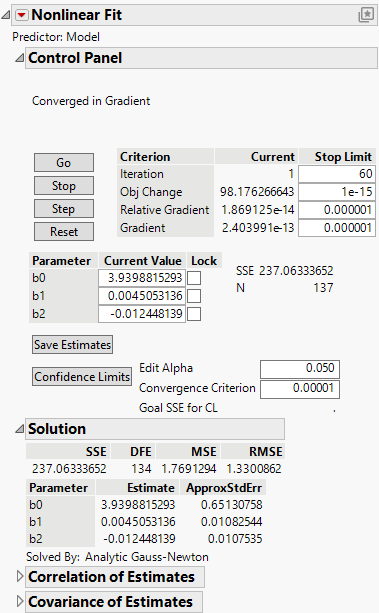The image size is (379, 613).
Task: Edit b2 current value field
Action: tap(142, 314)
